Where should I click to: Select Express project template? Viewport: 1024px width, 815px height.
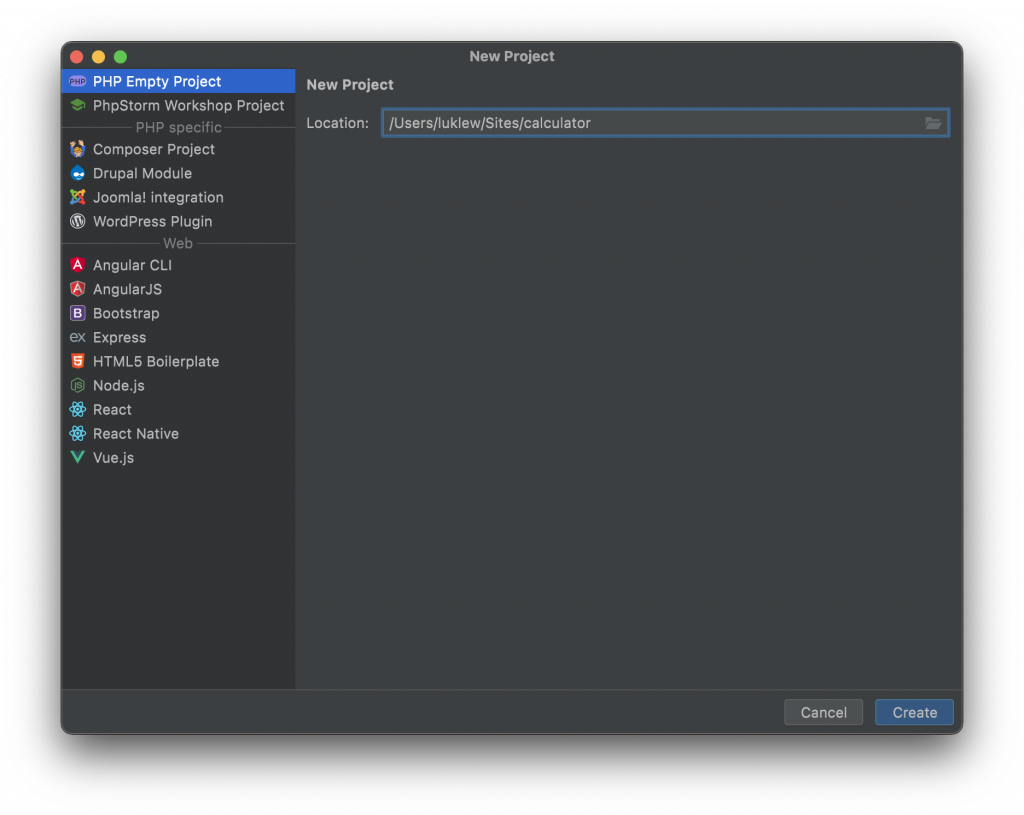point(178,337)
